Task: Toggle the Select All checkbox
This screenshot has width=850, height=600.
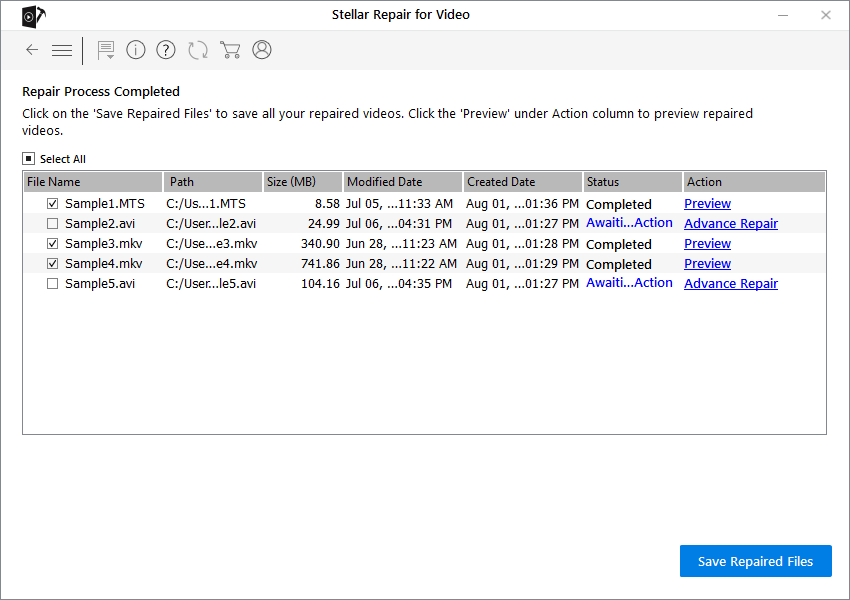Action: pos(29,159)
